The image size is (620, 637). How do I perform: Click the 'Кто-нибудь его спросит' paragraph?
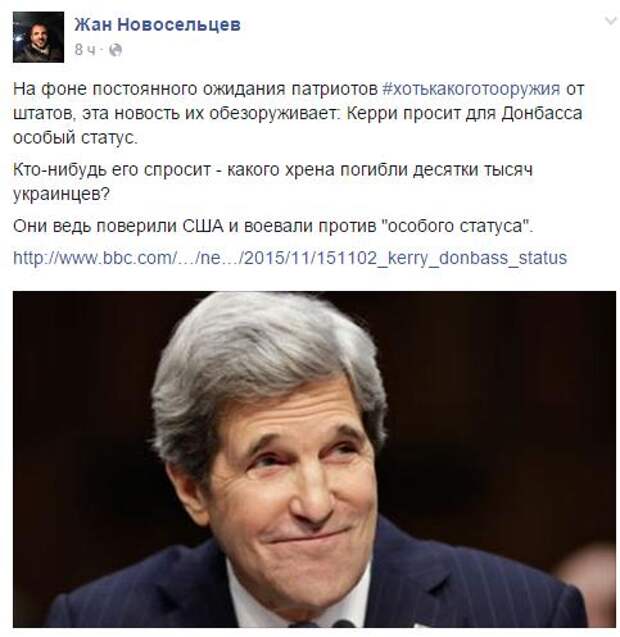273,182
